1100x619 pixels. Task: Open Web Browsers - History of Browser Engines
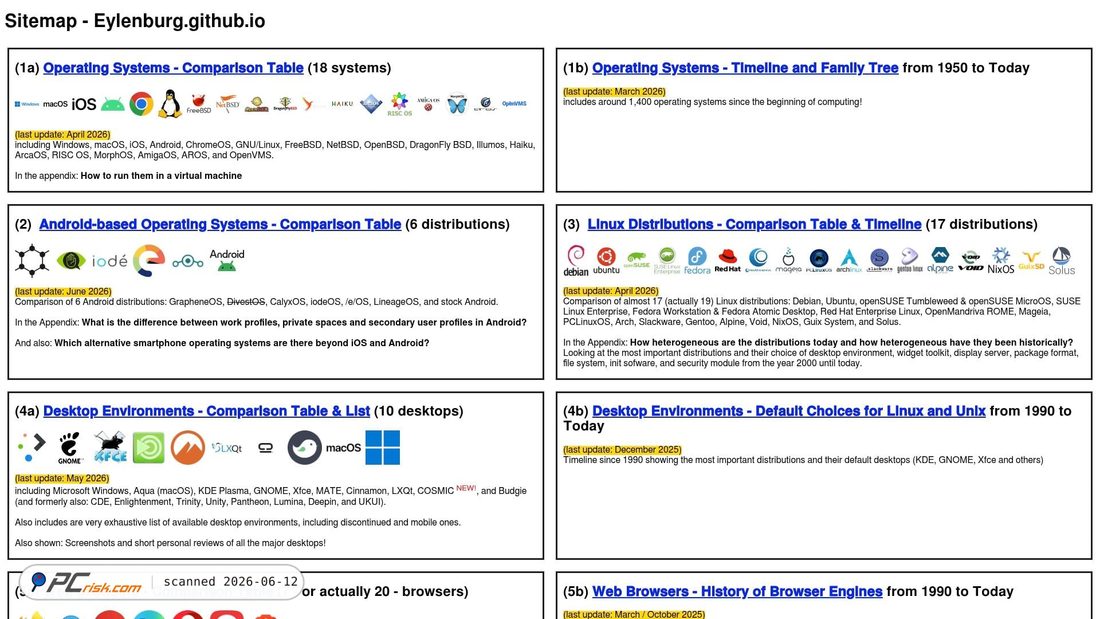pos(737,592)
